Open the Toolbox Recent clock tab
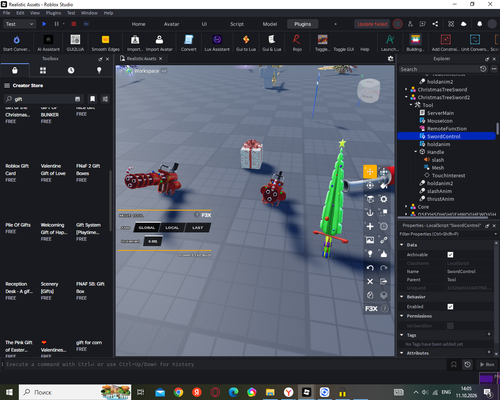 [71, 70]
